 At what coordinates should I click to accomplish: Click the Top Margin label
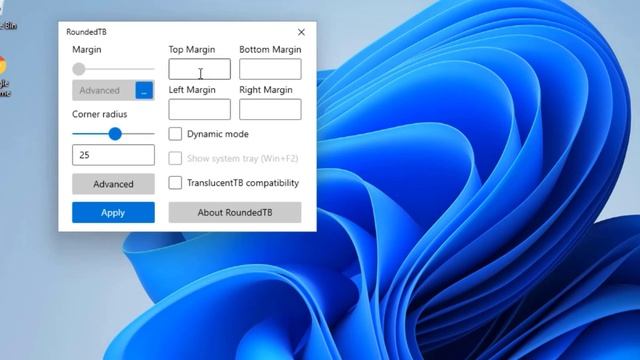pos(192,49)
